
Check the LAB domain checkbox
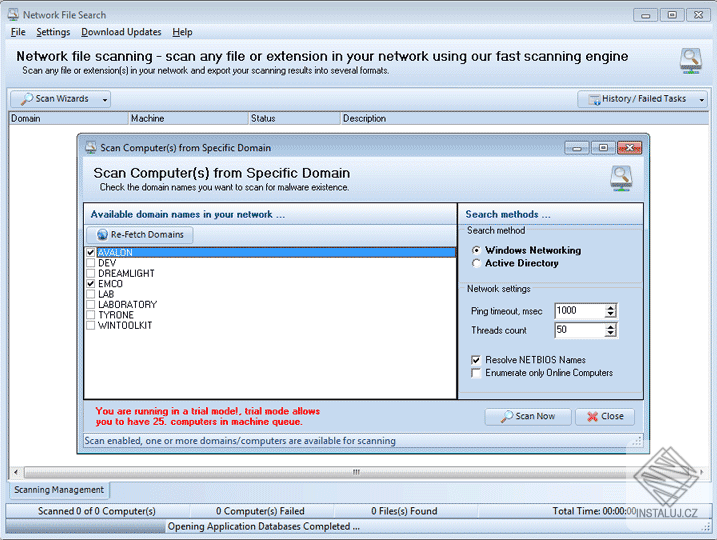91,294
